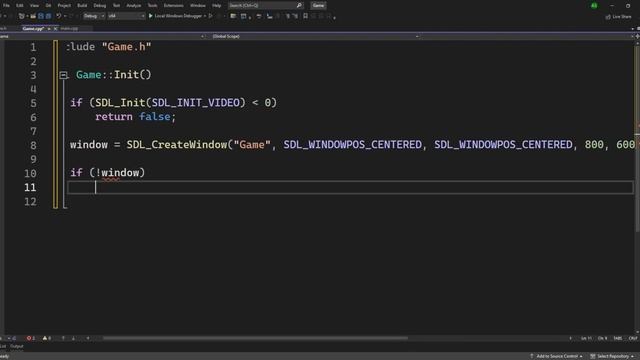Open the account profile badge
Screen dimensions: 640x360
tap(594, 6)
